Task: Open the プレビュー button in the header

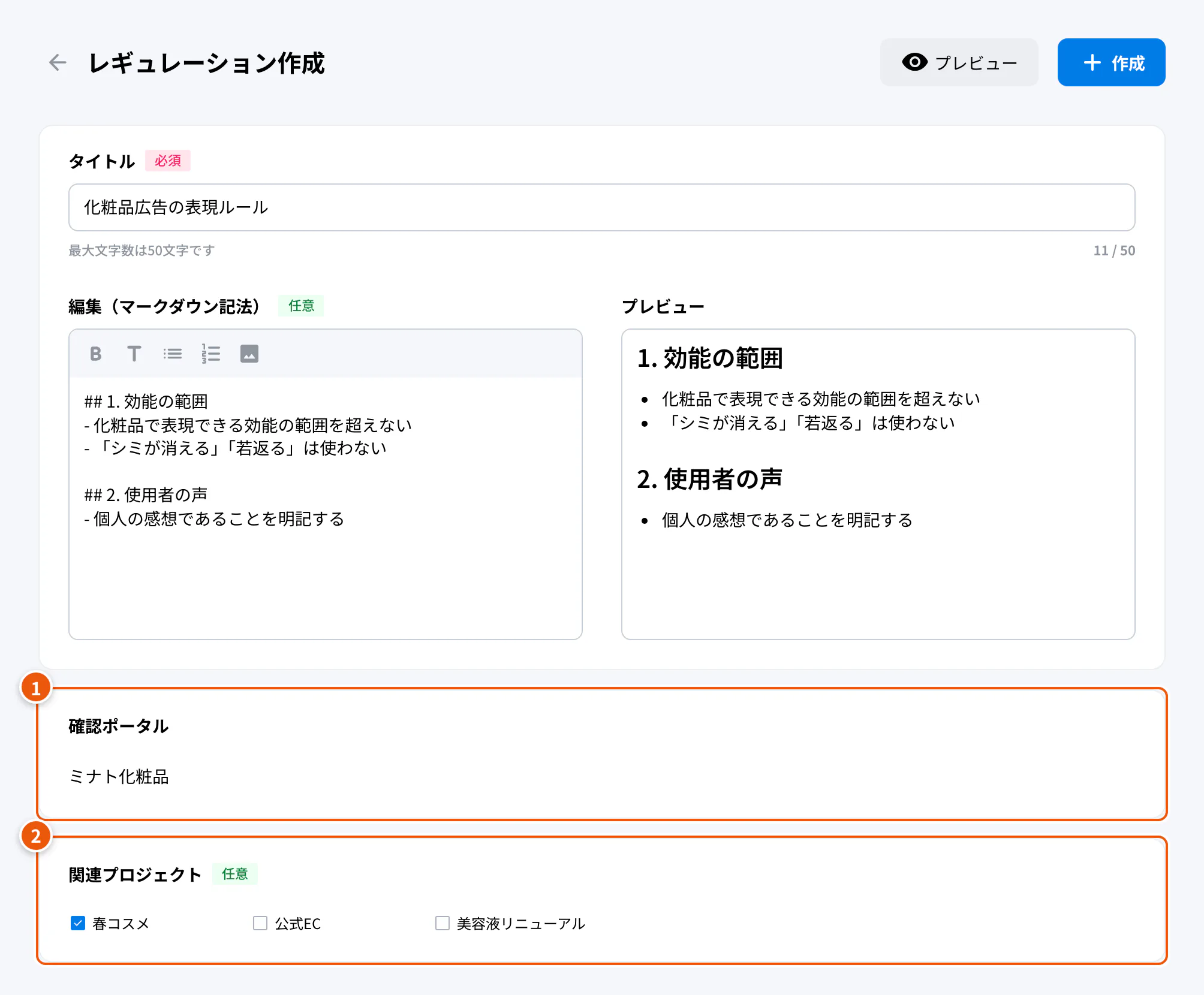Action: (x=959, y=62)
